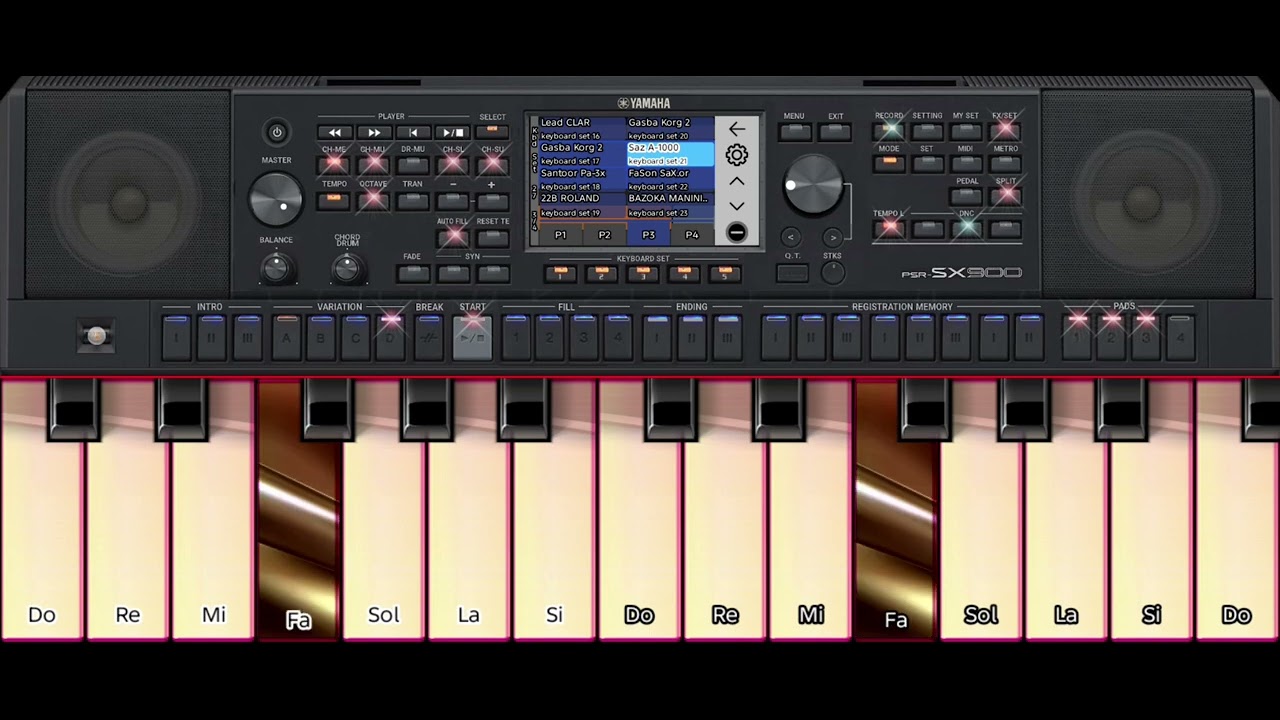Switch to the P2 page tab
This screenshot has height=720, width=1280.
(604, 235)
